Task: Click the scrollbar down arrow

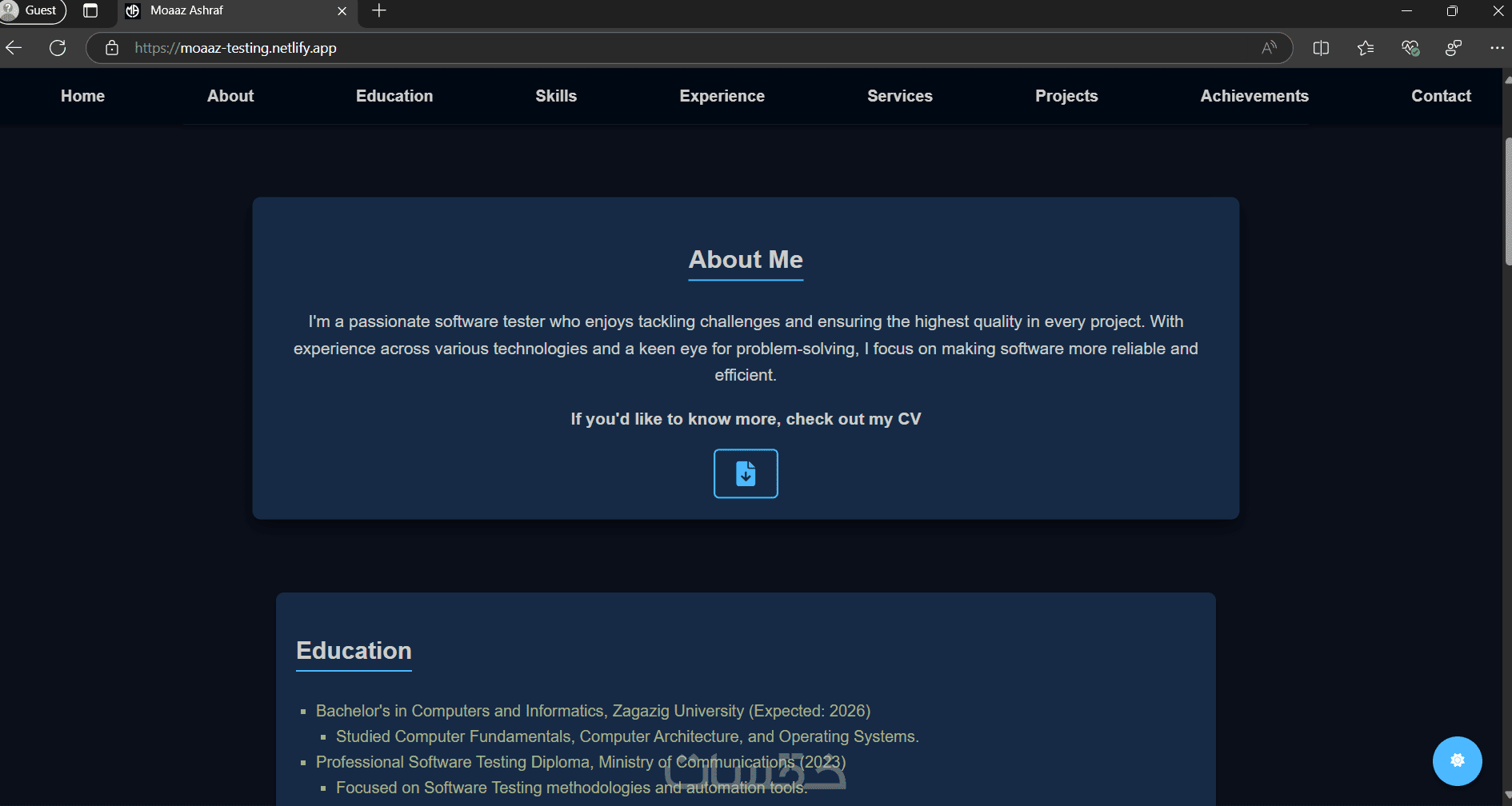Action: [x=1507, y=796]
